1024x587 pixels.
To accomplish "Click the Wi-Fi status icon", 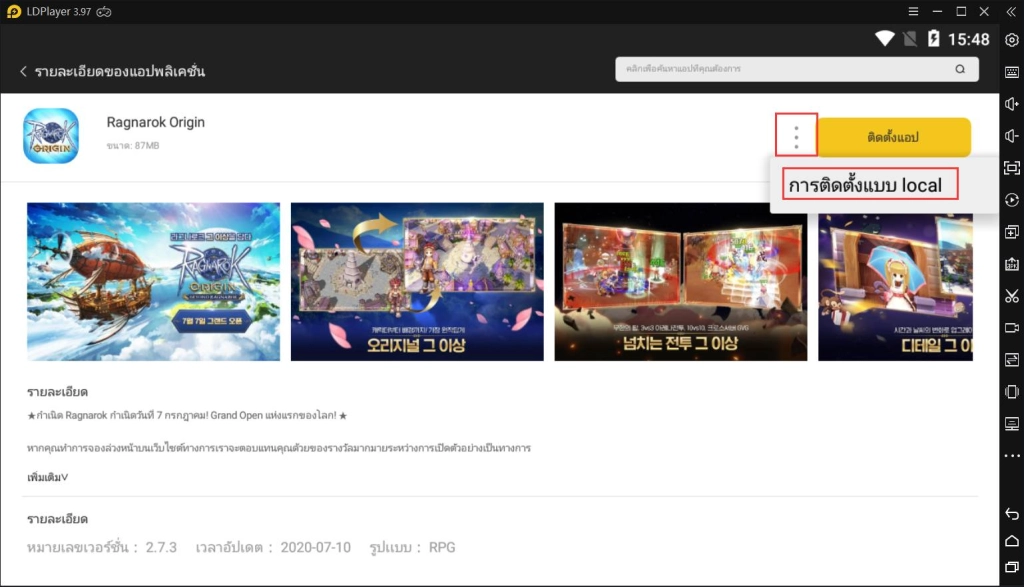I will click(x=885, y=39).
